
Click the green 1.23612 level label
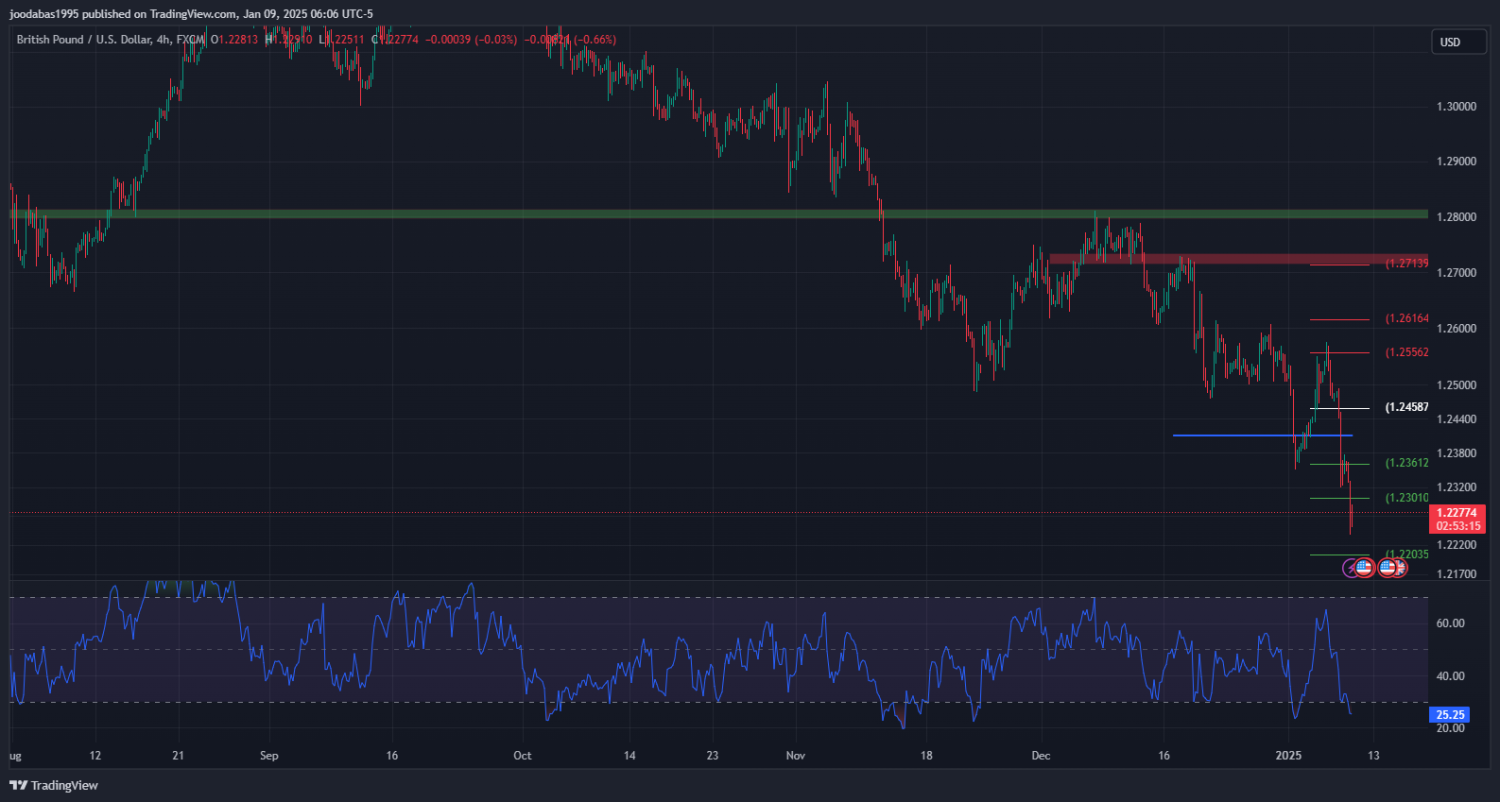pos(1406,463)
